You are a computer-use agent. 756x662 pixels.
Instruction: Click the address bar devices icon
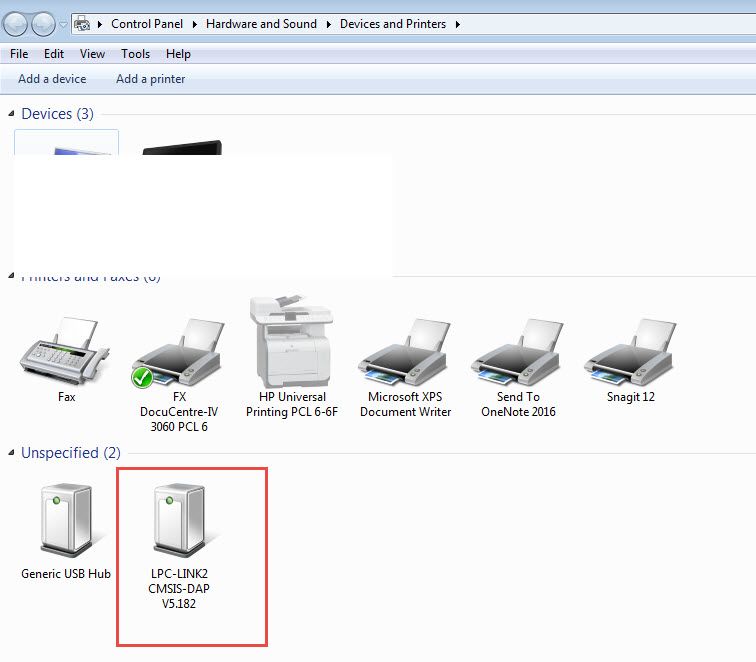click(x=82, y=23)
